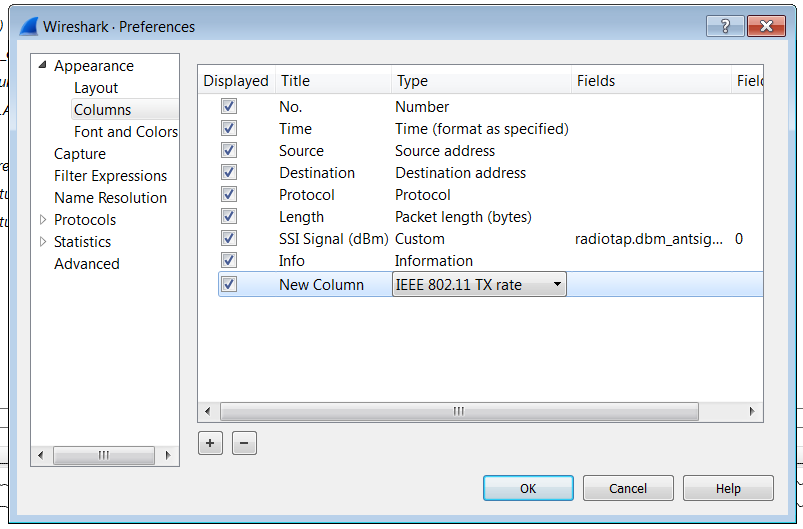Viewport: 803px width, 529px height.
Task: Click right arrow of column list scrollbar
Action: (752, 411)
